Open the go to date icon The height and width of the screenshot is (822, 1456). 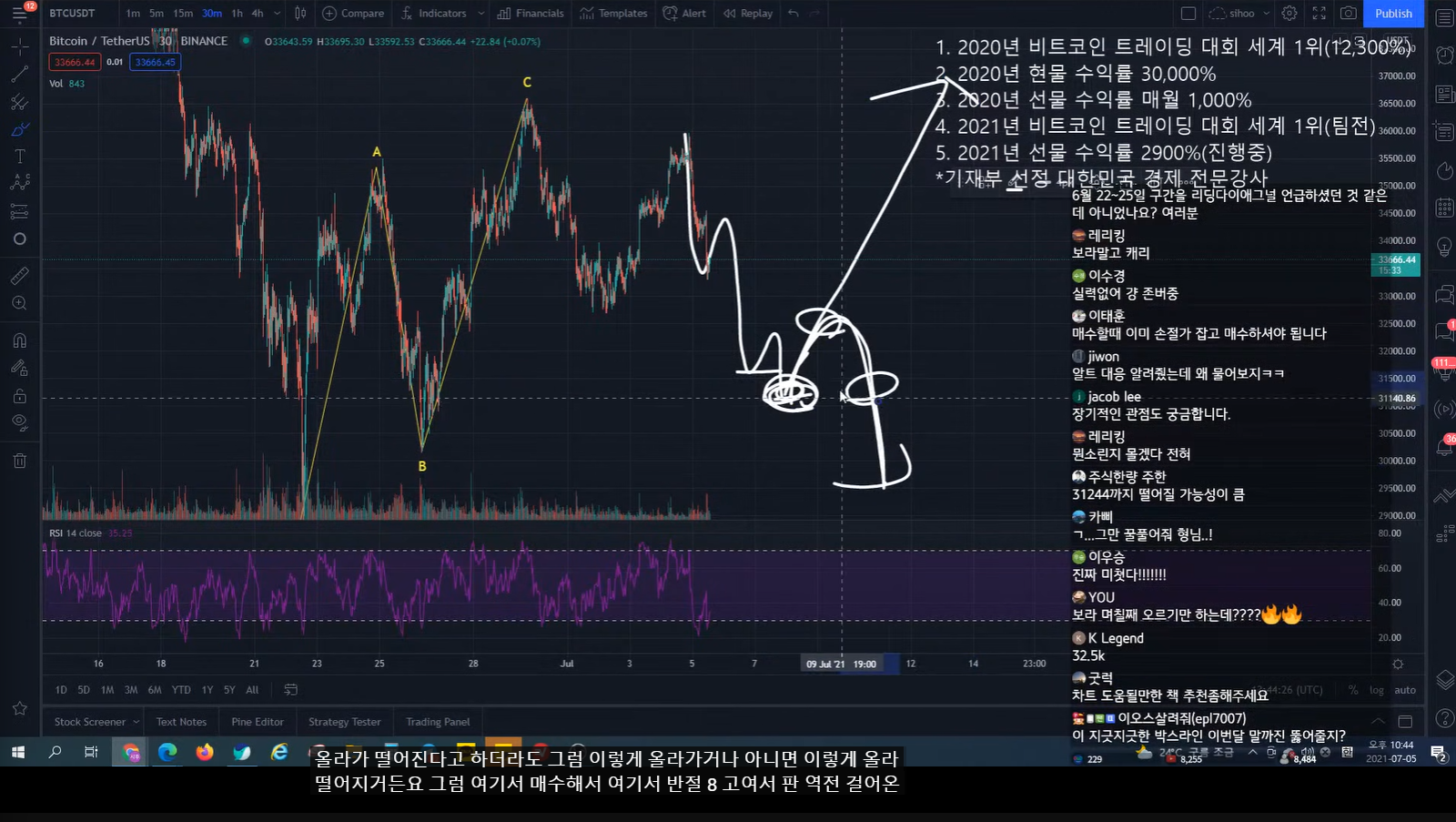(x=291, y=690)
